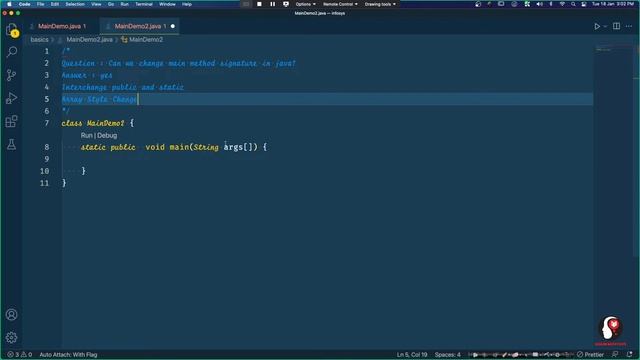
Task: Open the File menu
Action: tap(40, 4)
